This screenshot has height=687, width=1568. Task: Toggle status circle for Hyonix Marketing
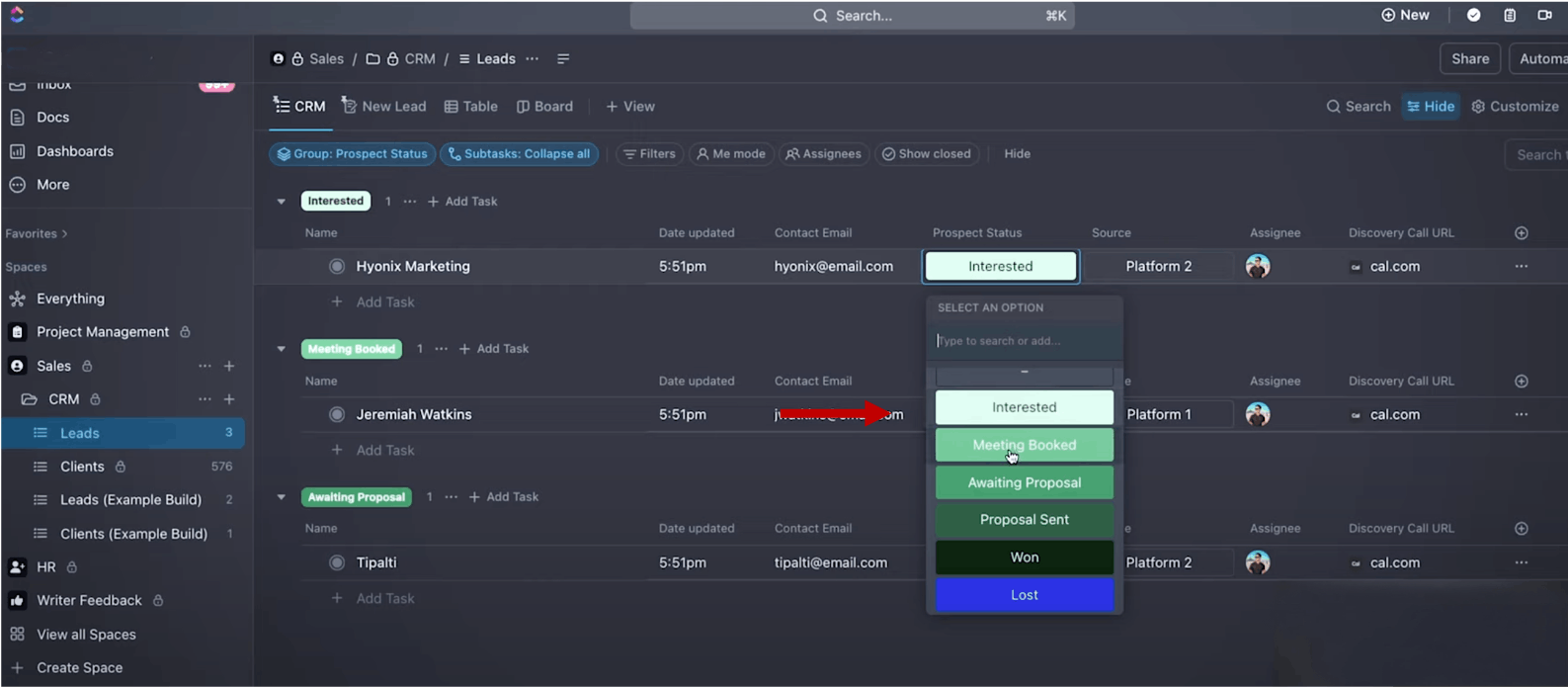click(337, 266)
